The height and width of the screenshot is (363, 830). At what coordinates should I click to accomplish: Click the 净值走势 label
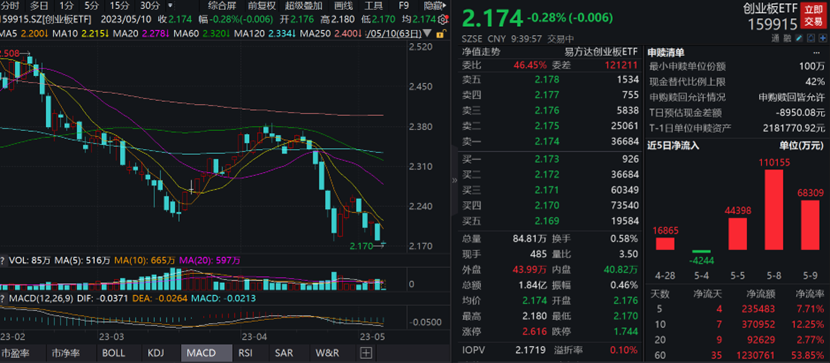click(x=481, y=52)
